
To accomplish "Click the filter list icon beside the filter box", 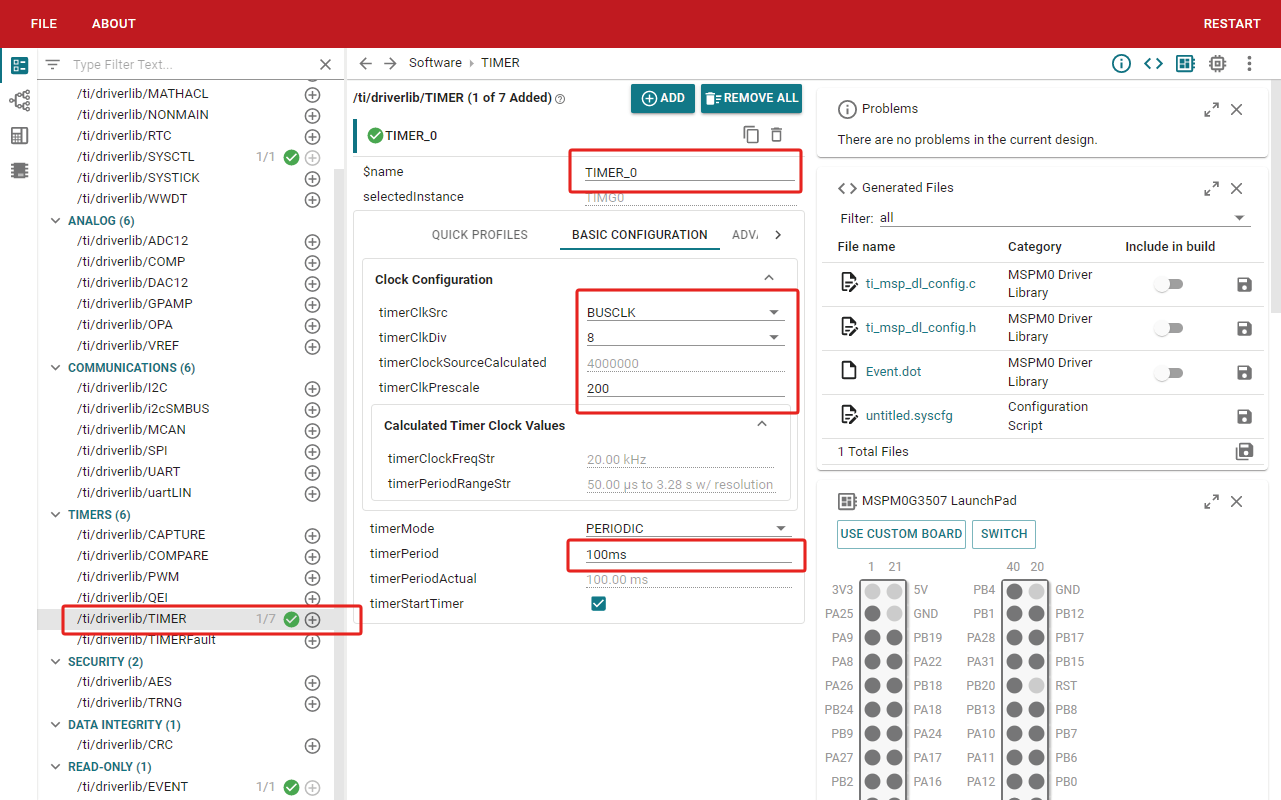I will coord(53,64).
